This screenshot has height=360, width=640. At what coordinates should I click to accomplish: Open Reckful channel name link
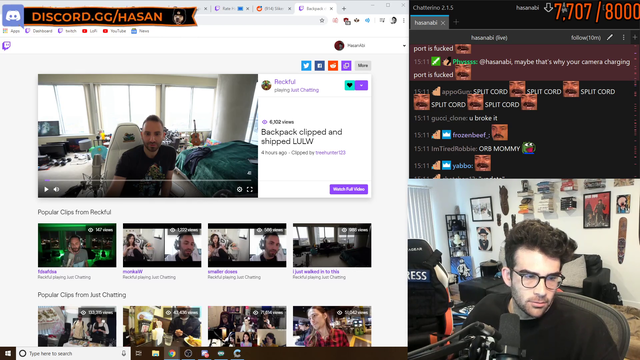point(285,82)
